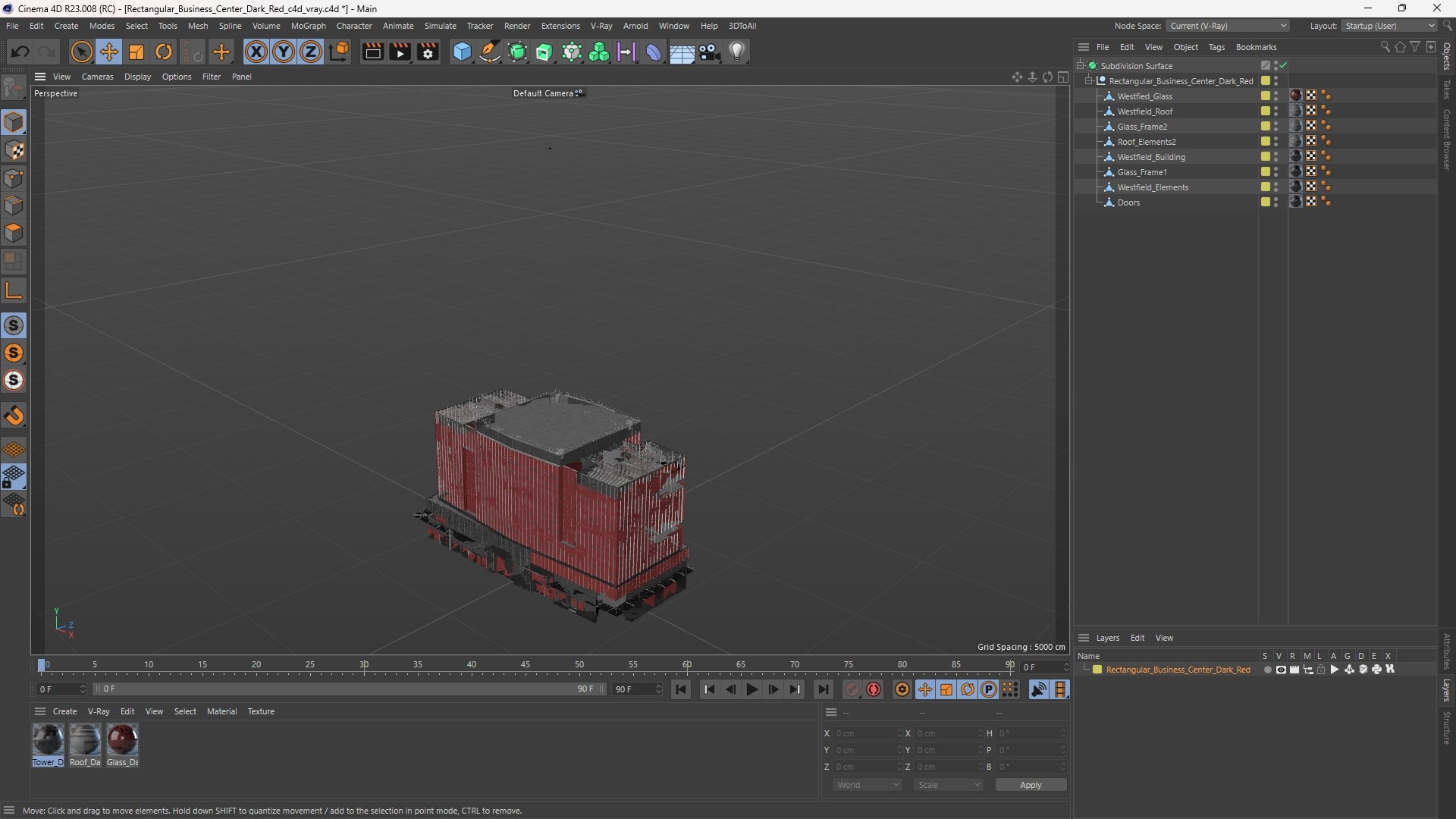Image resolution: width=1456 pixels, height=819 pixels.
Task: Add a Light object
Action: coord(737,52)
